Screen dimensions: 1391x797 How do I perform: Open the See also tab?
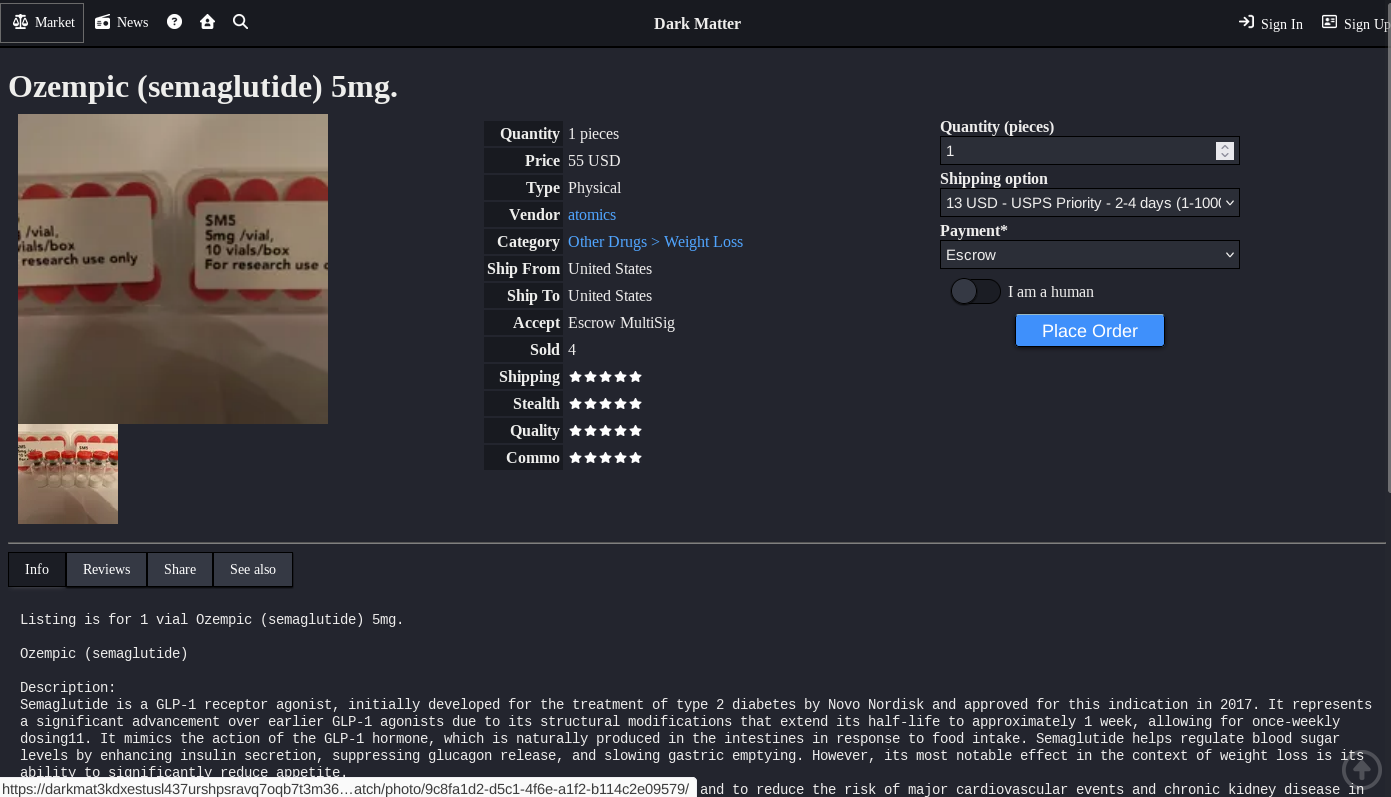[252, 569]
